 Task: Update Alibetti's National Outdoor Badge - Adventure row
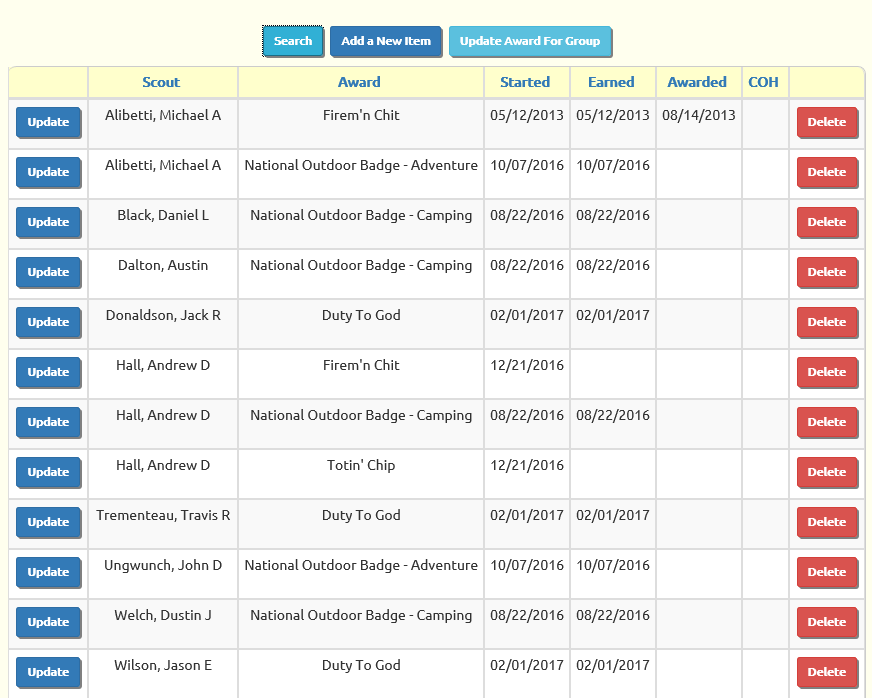click(48, 172)
